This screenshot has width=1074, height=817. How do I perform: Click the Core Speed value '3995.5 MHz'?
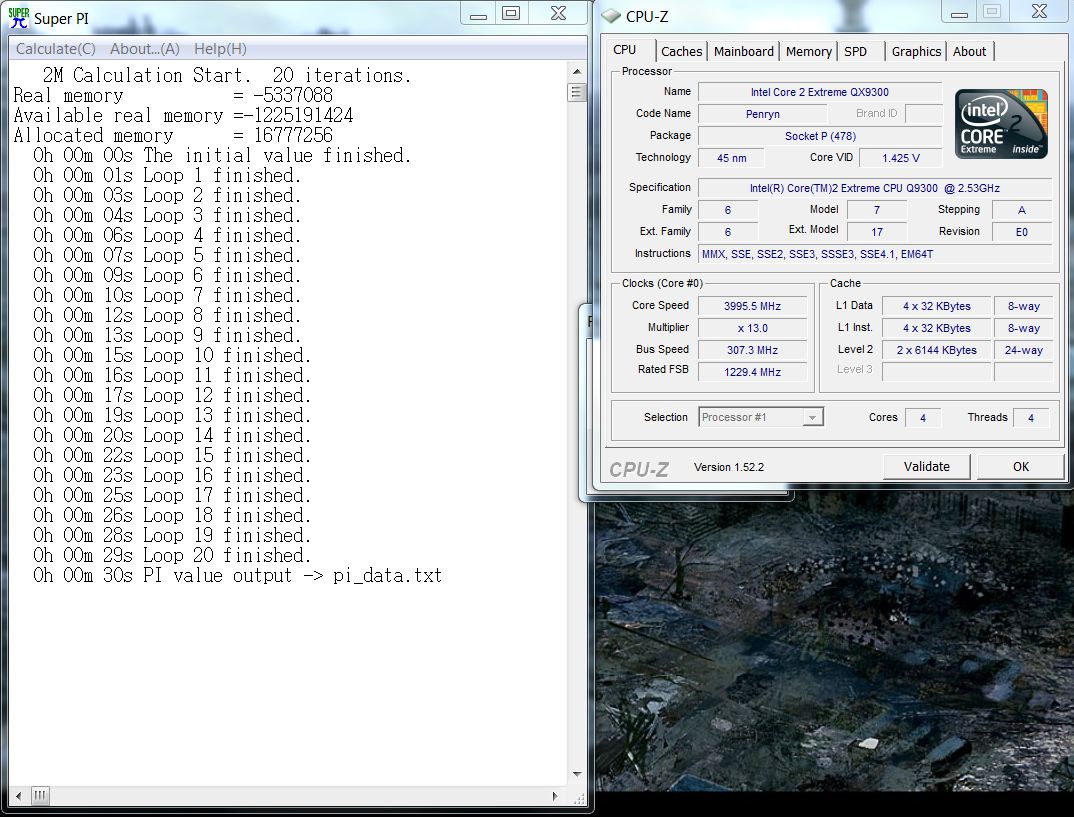coord(752,306)
